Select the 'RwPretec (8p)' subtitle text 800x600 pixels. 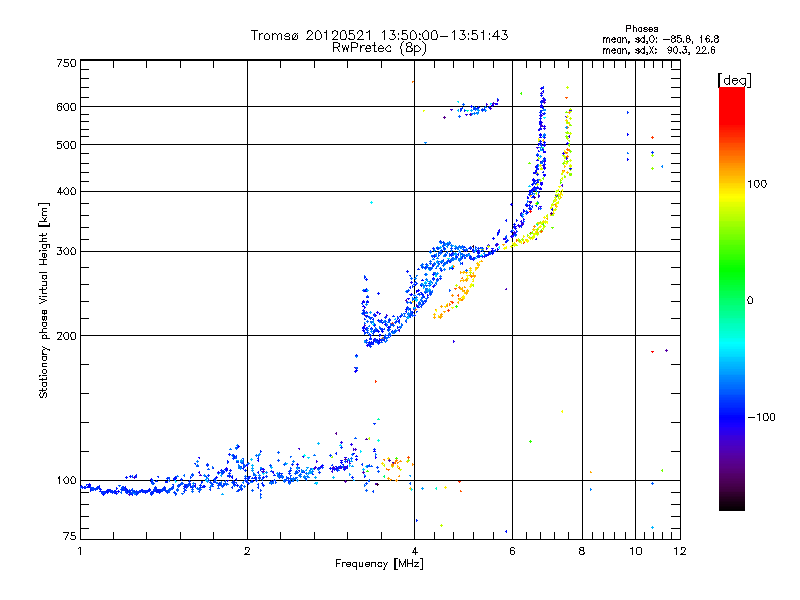coord(379,48)
